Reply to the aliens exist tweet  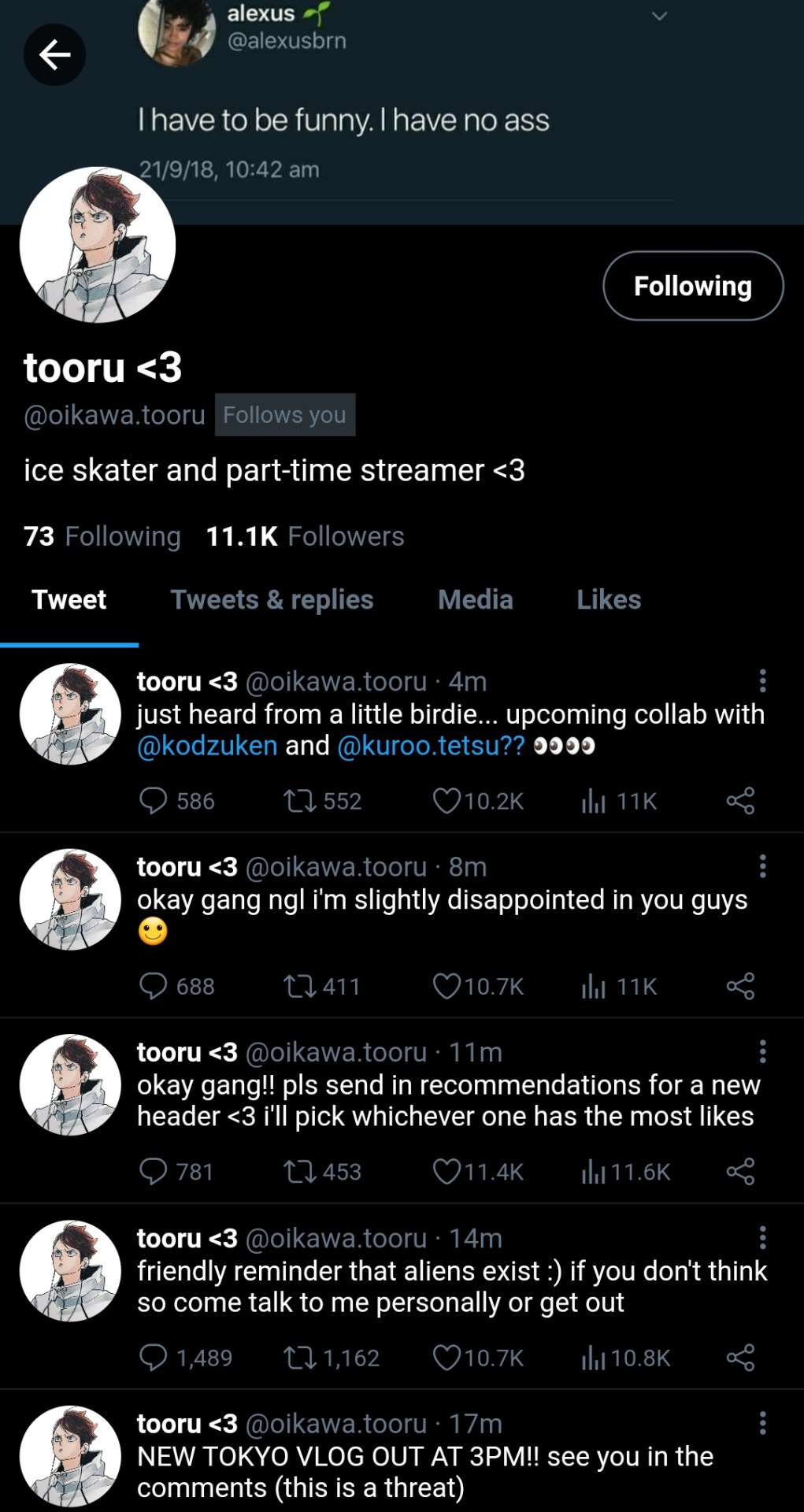153,1358
